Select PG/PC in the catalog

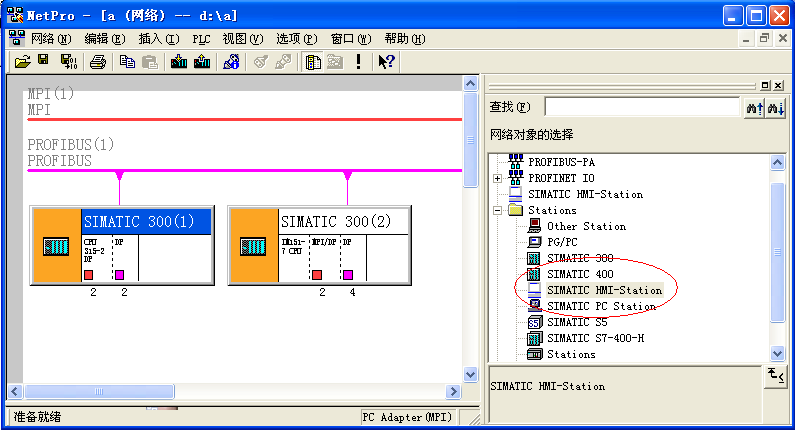(x=562, y=242)
